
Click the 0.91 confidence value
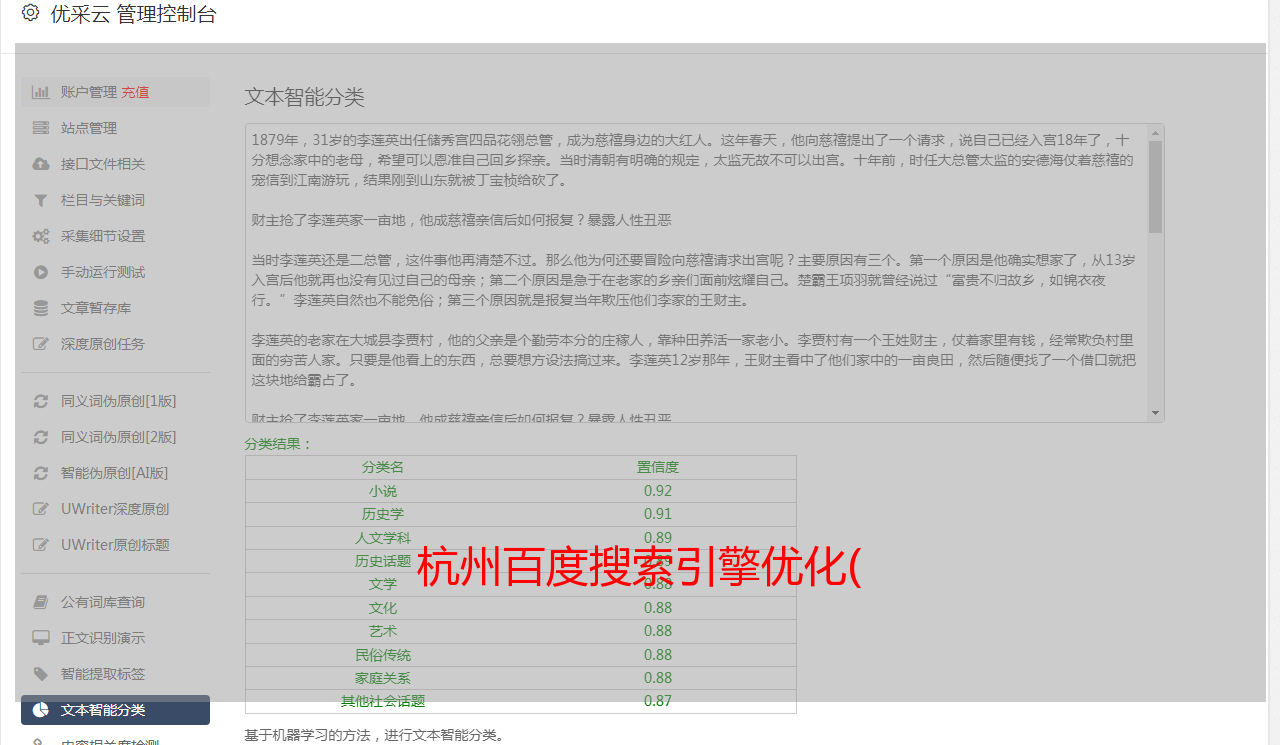pyautogui.click(x=658, y=514)
